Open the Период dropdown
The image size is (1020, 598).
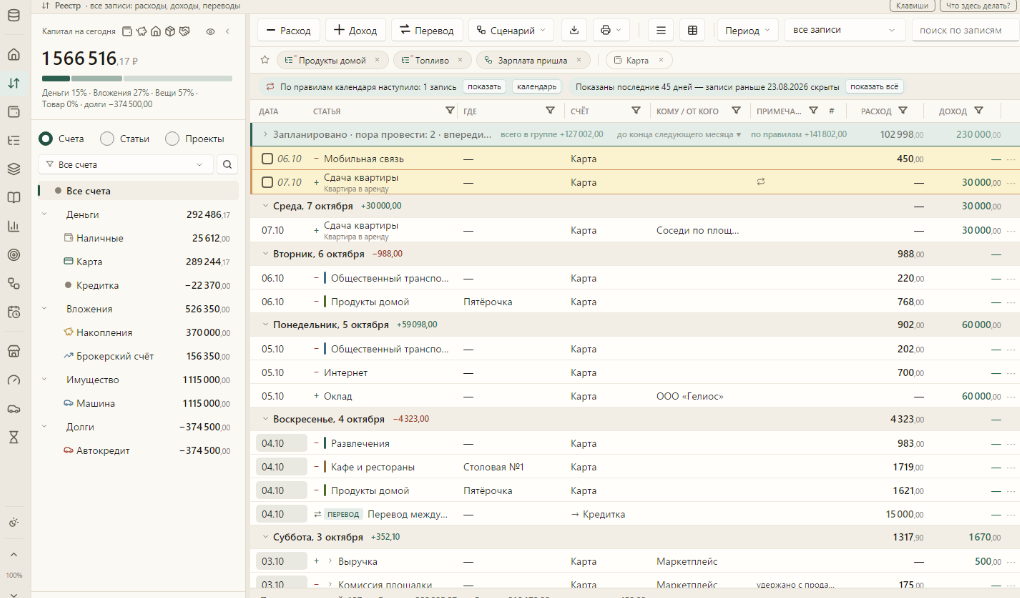click(x=747, y=30)
